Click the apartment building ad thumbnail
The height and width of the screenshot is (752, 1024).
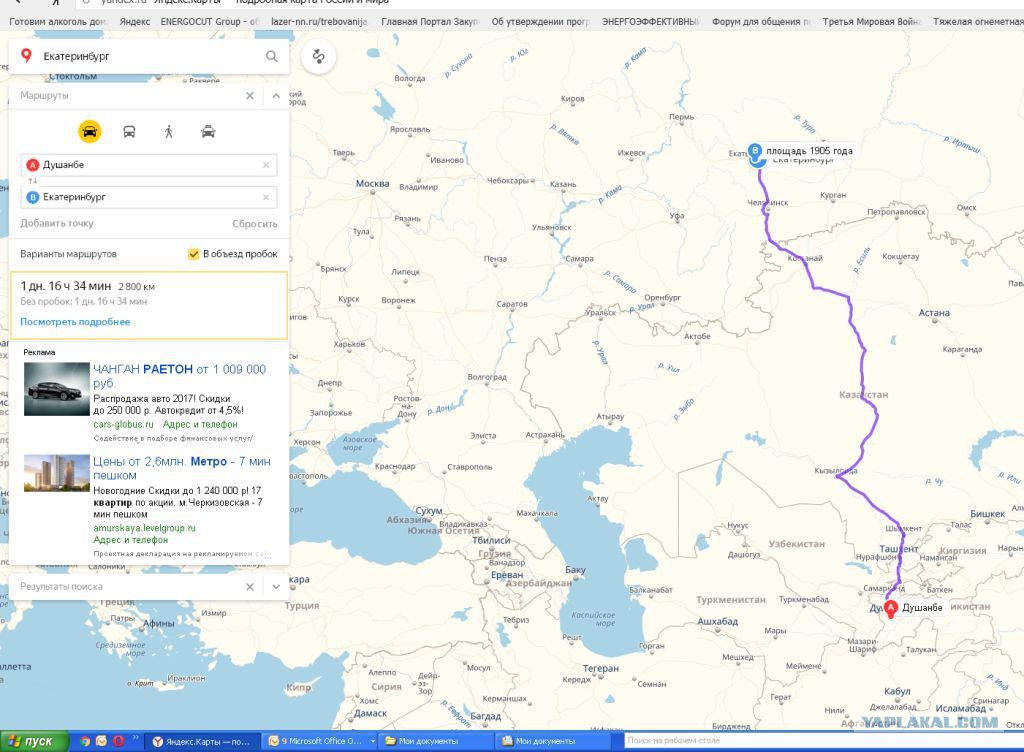tap(57, 473)
